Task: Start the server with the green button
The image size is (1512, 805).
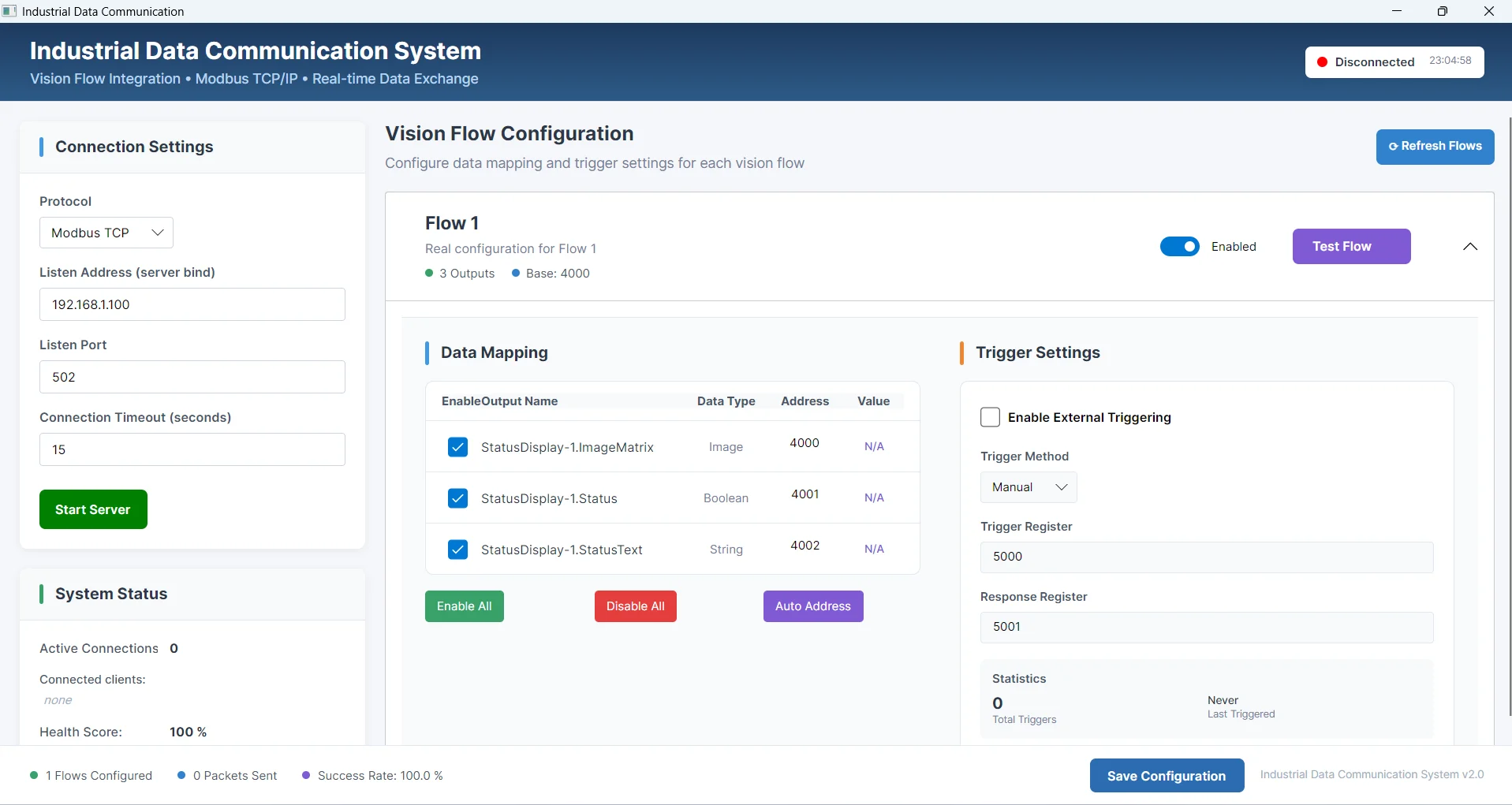Action: (93, 509)
